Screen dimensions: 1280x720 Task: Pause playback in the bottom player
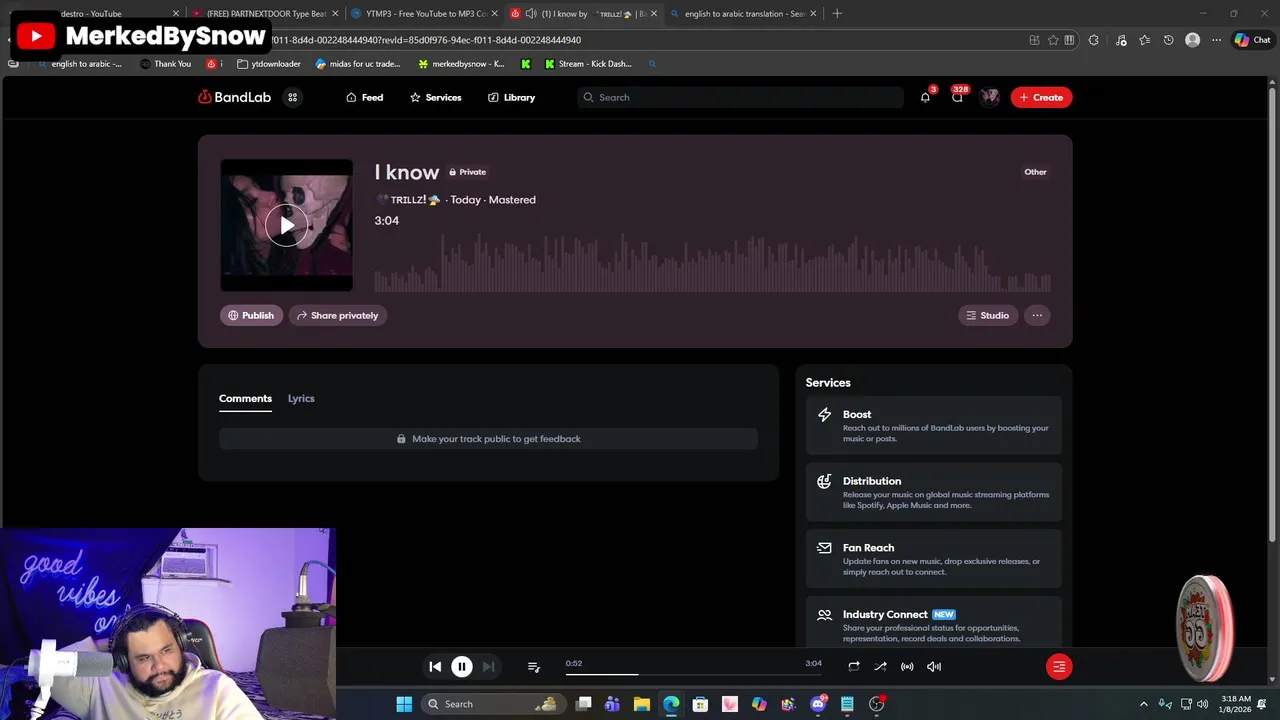point(462,666)
